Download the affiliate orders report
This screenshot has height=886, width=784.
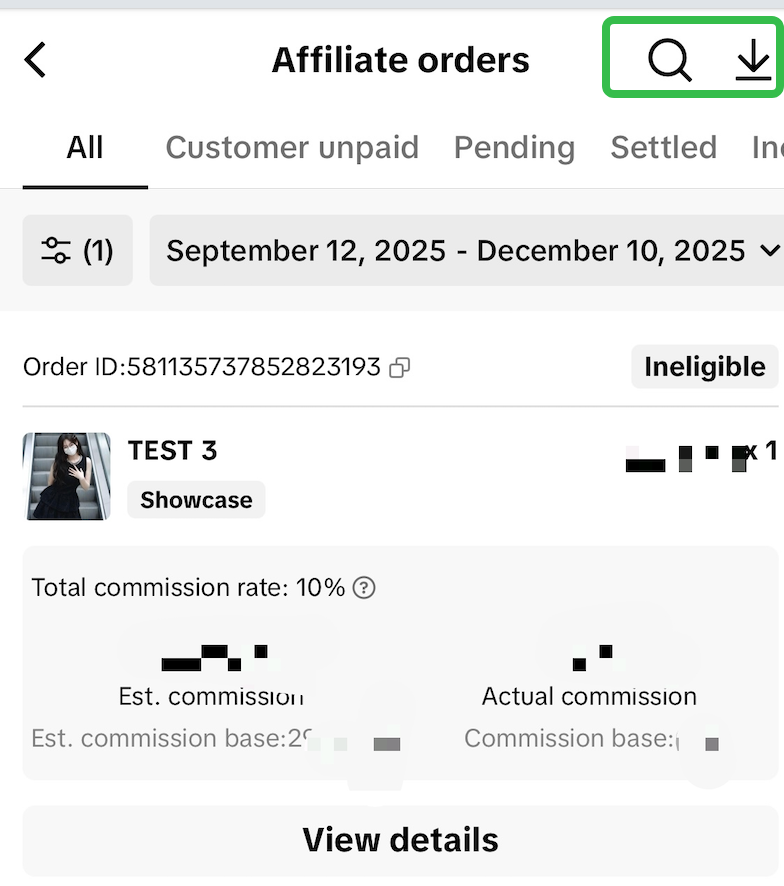tap(752, 61)
